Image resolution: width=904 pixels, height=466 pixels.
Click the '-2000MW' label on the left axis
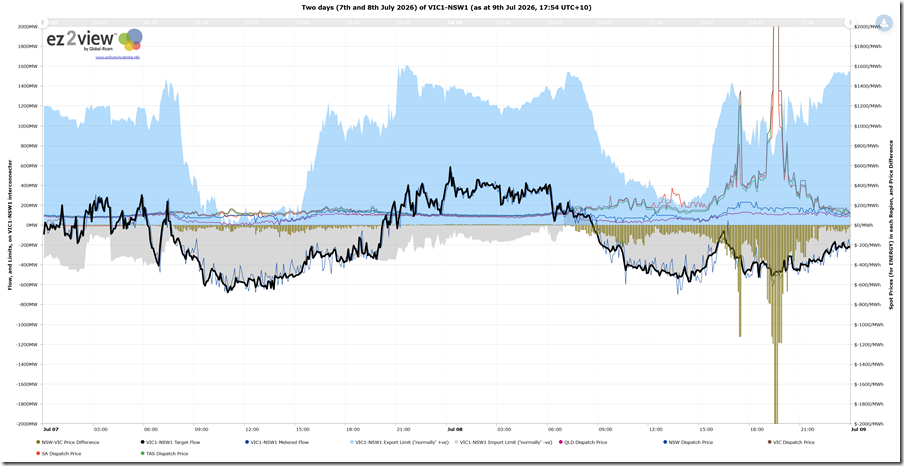(x=28, y=424)
